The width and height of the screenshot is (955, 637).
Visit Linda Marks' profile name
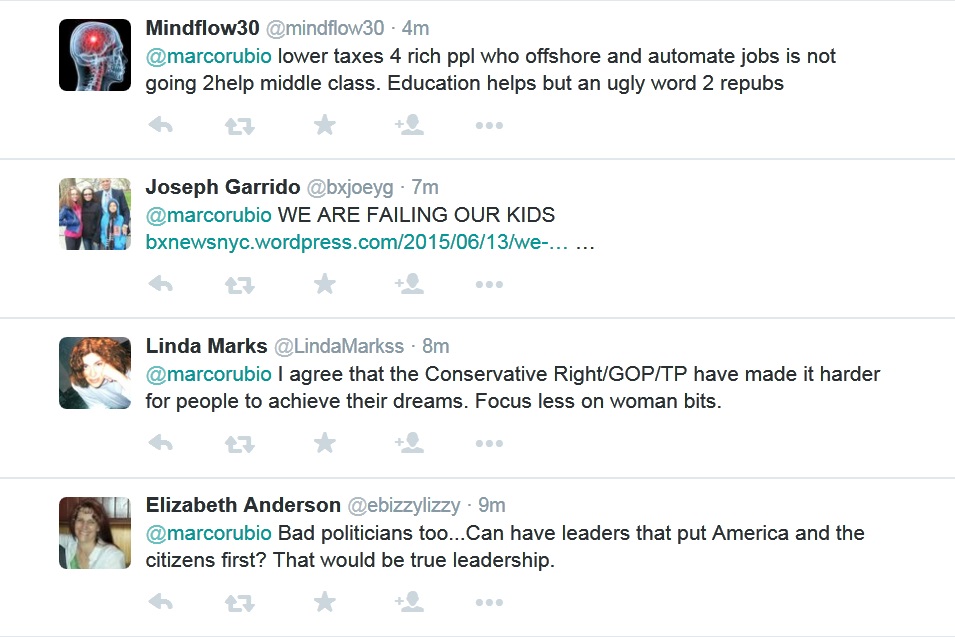207,347
